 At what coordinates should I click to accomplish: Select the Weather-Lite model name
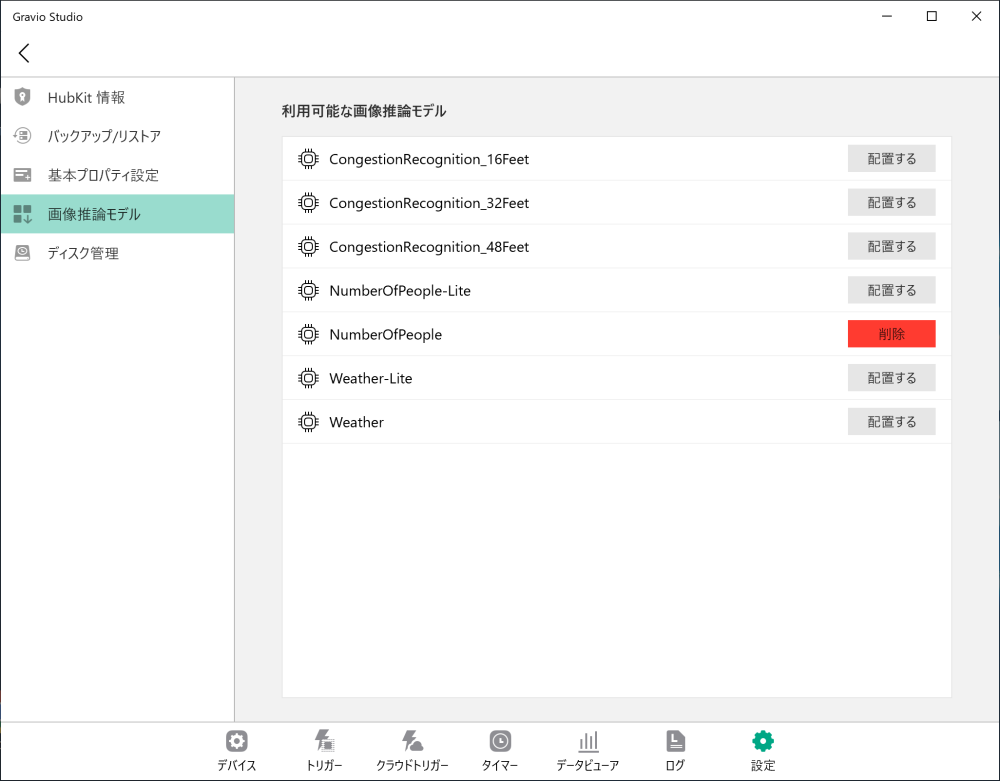371,379
